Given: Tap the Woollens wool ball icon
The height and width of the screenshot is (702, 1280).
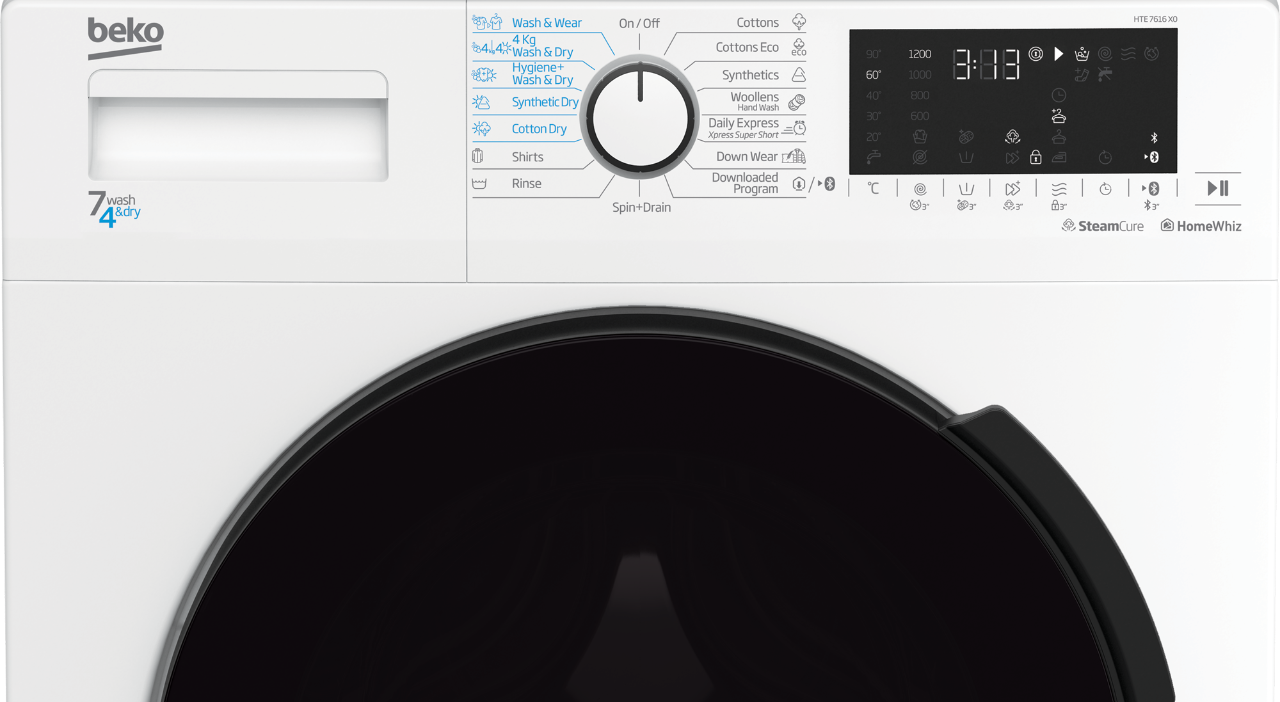Looking at the screenshot, I should pos(797,102).
